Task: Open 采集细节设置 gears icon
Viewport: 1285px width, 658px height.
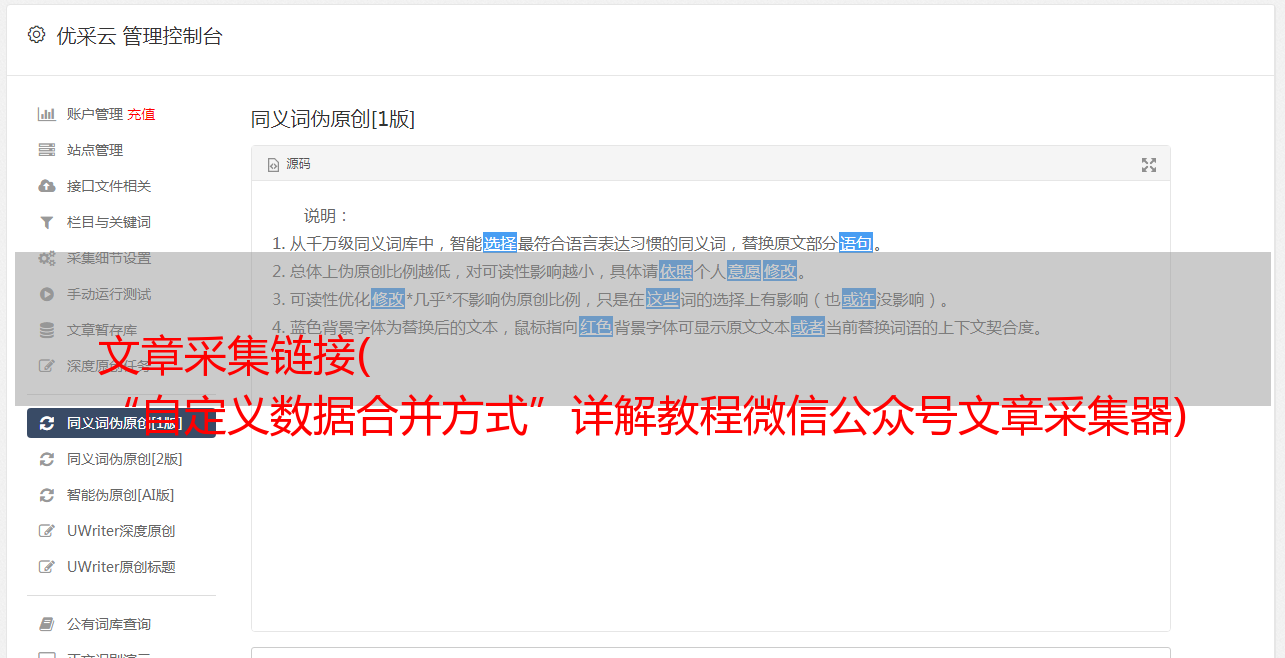Action: coord(46,258)
